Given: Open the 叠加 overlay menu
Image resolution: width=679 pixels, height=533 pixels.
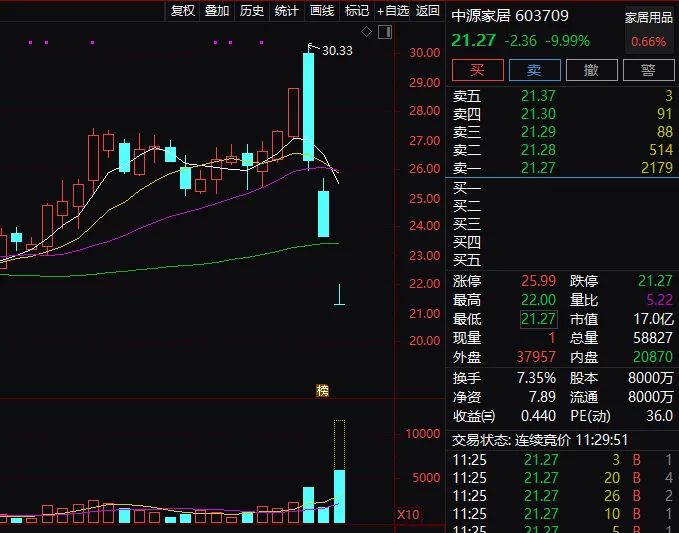Looking at the screenshot, I should click(x=217, y=10).
